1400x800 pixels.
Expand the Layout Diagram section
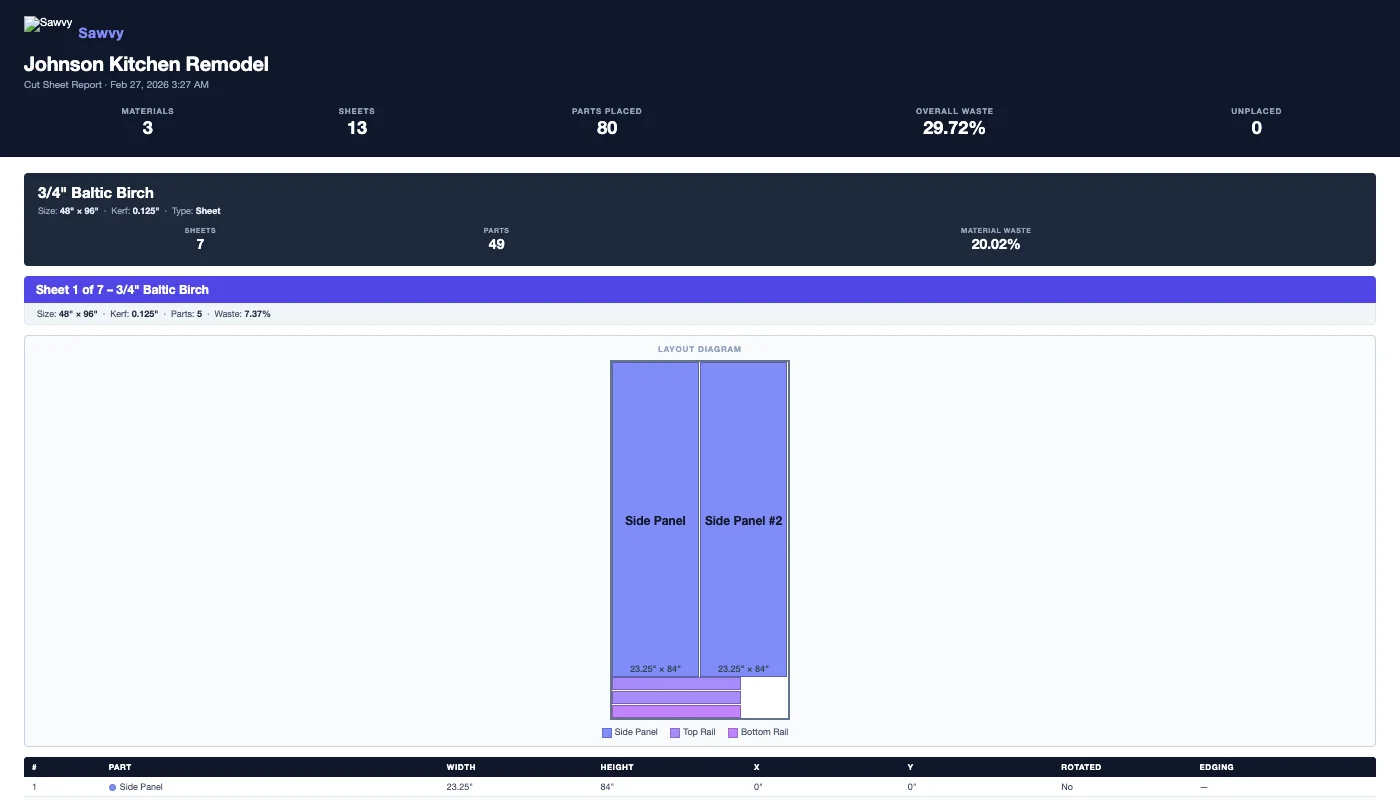click(x=699, y=349)
